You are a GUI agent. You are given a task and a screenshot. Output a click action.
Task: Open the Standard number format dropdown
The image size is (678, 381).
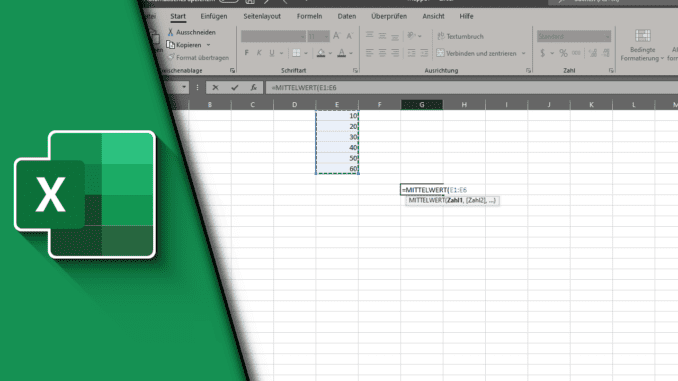(607, 37)
